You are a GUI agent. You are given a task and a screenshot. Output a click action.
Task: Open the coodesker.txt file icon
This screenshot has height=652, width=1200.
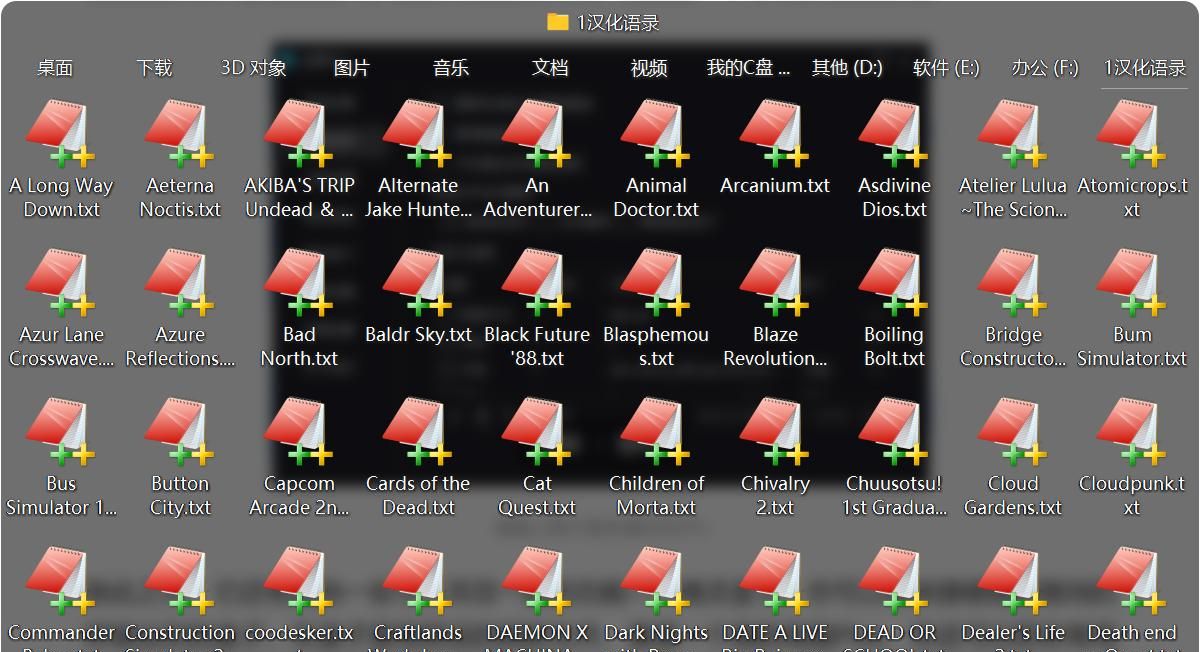tap(299, 580)
